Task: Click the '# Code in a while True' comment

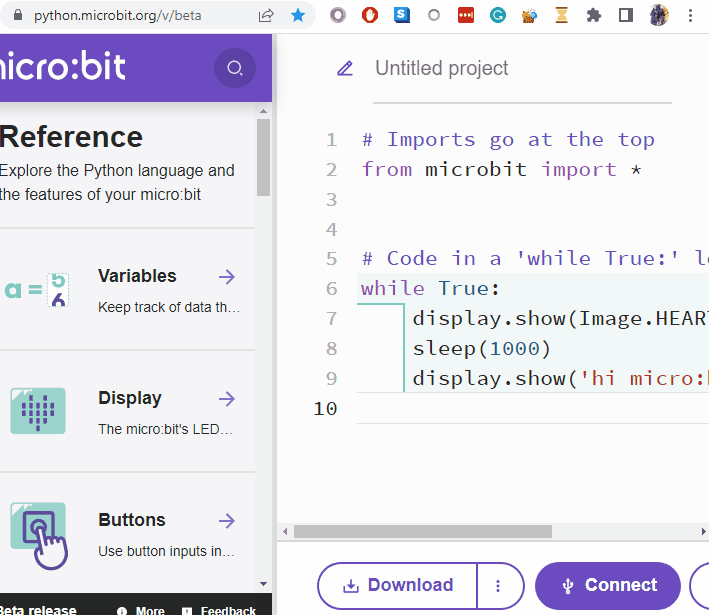Action: click(x=535, y=259)
